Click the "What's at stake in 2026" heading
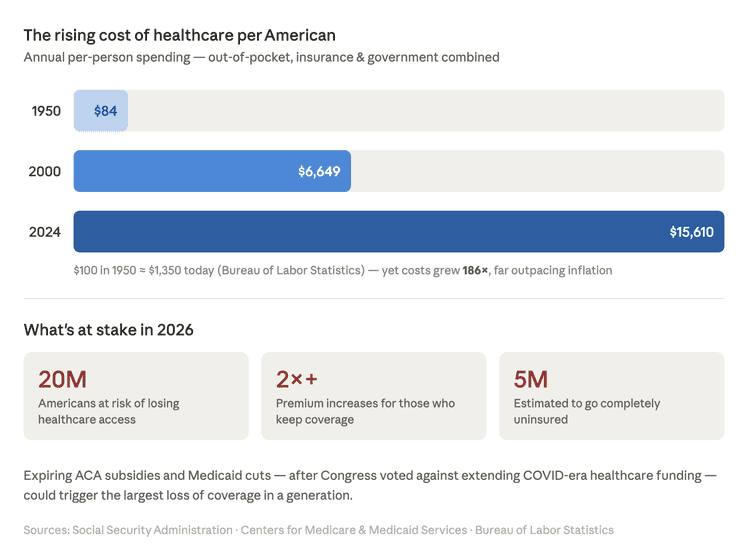The width and height of the screenshot is (750, 556). (109, 330)
